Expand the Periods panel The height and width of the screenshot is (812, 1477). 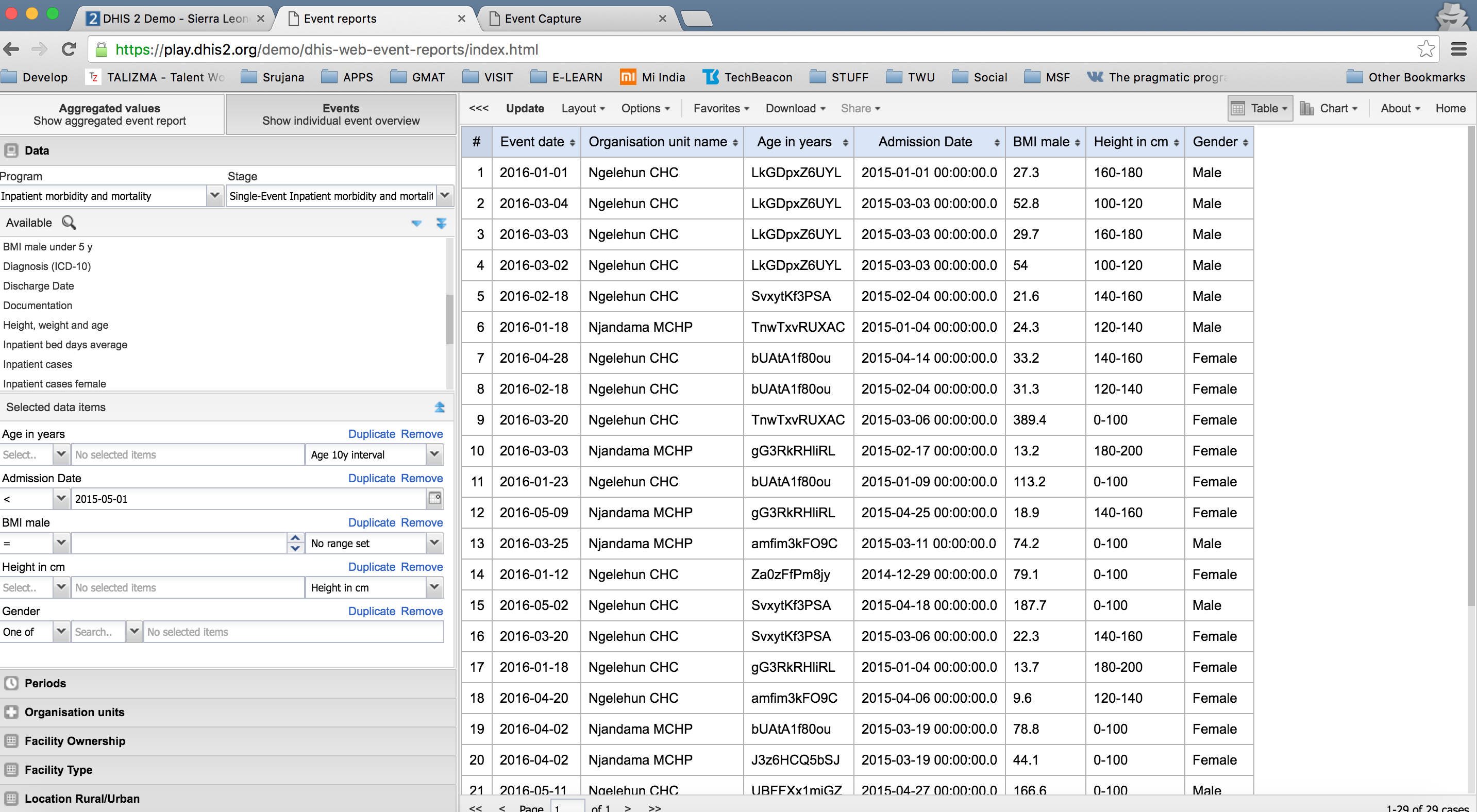45,683
